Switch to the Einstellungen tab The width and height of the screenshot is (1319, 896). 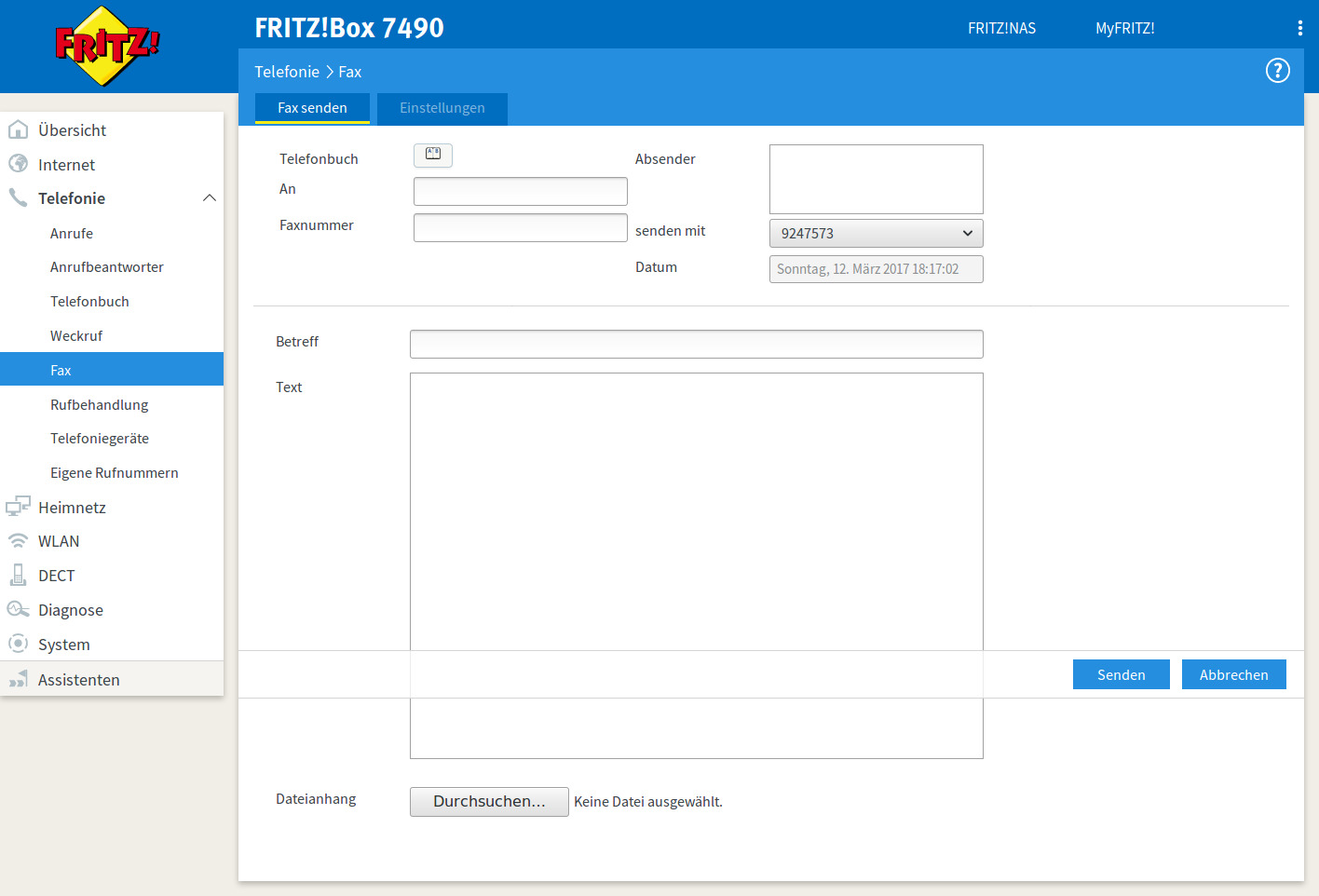click(442, 108)
